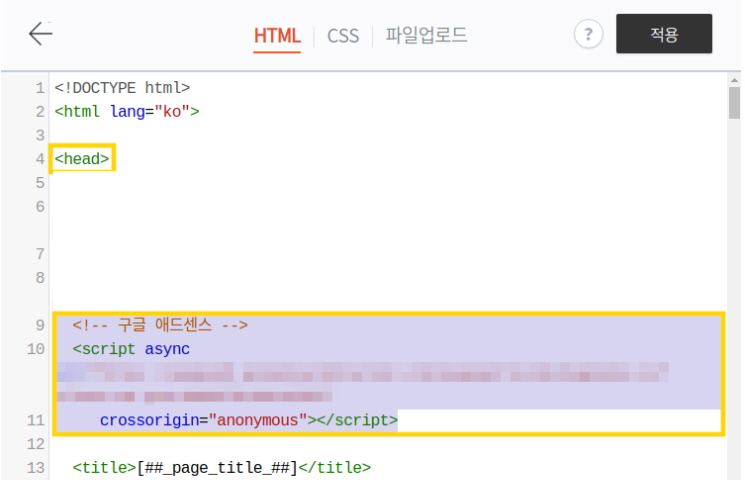Click the crossorigin="anonymous" line

point(248,421)
